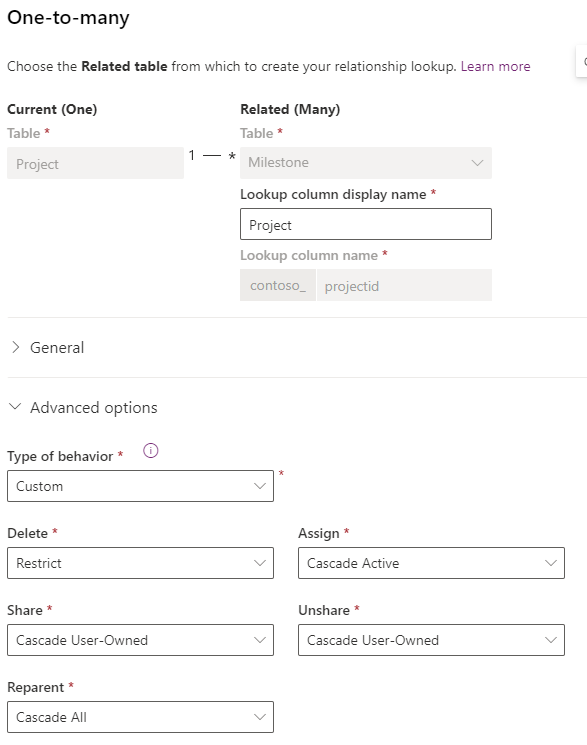The image size is (587, 745).
Task: Click the info icon beside Type of behavior
Action: [151, 450]
